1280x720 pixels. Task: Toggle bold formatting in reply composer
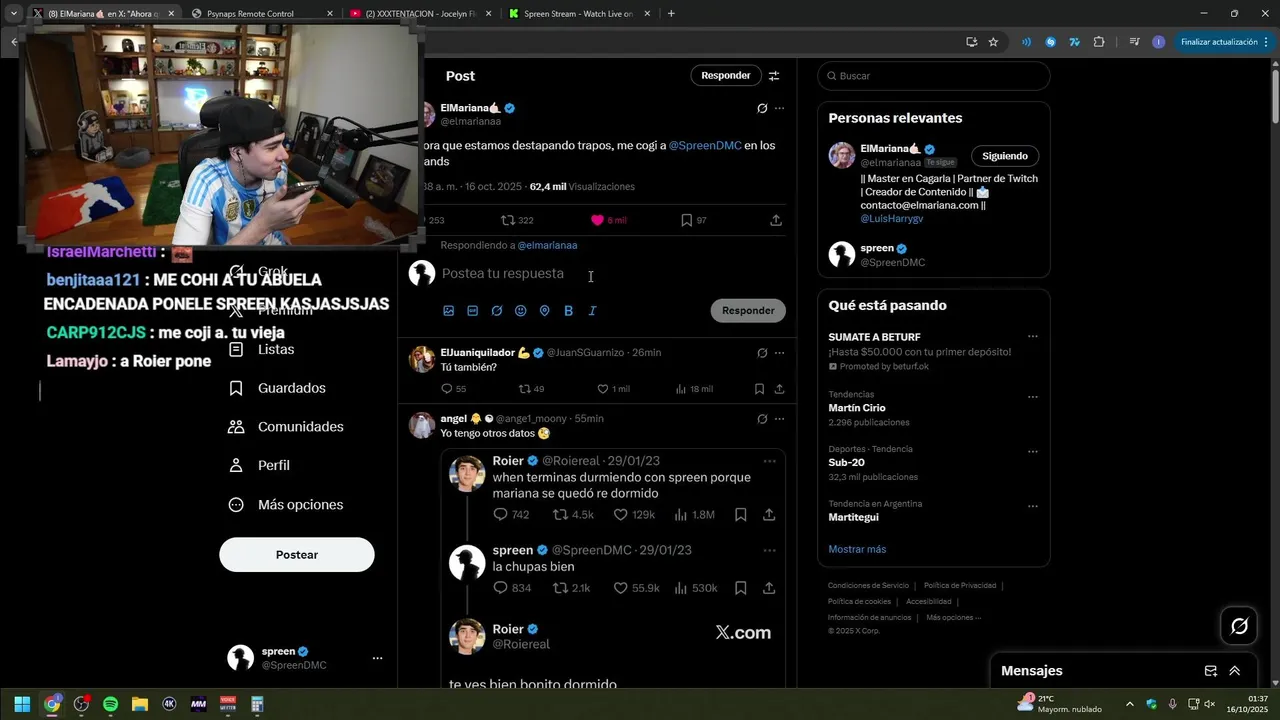click(568, 311)
